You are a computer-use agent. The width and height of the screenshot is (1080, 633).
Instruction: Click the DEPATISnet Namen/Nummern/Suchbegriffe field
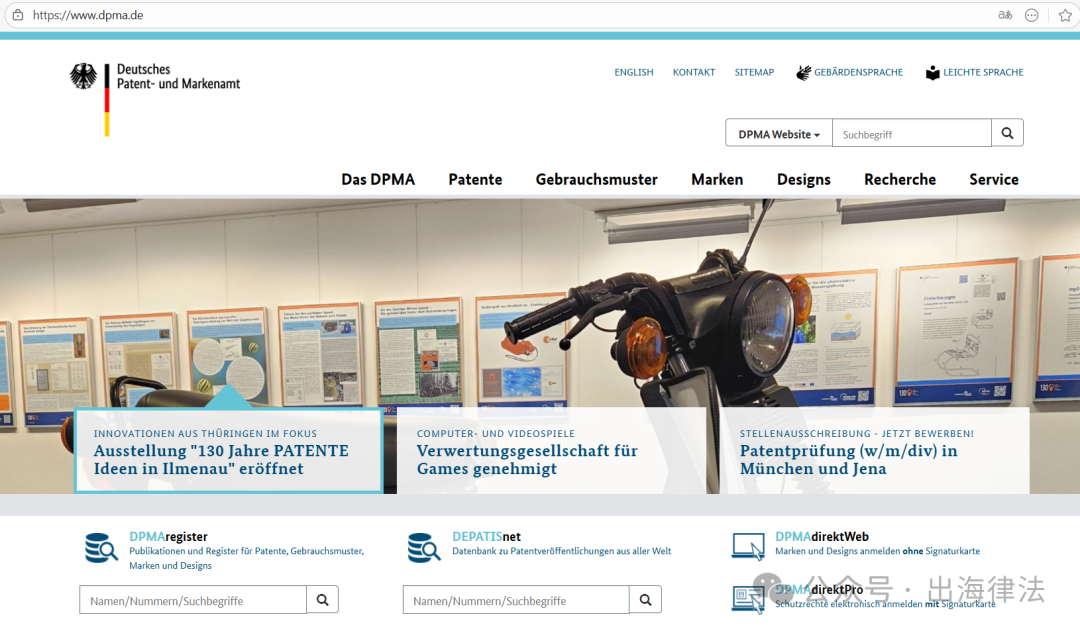coord(516,600)
